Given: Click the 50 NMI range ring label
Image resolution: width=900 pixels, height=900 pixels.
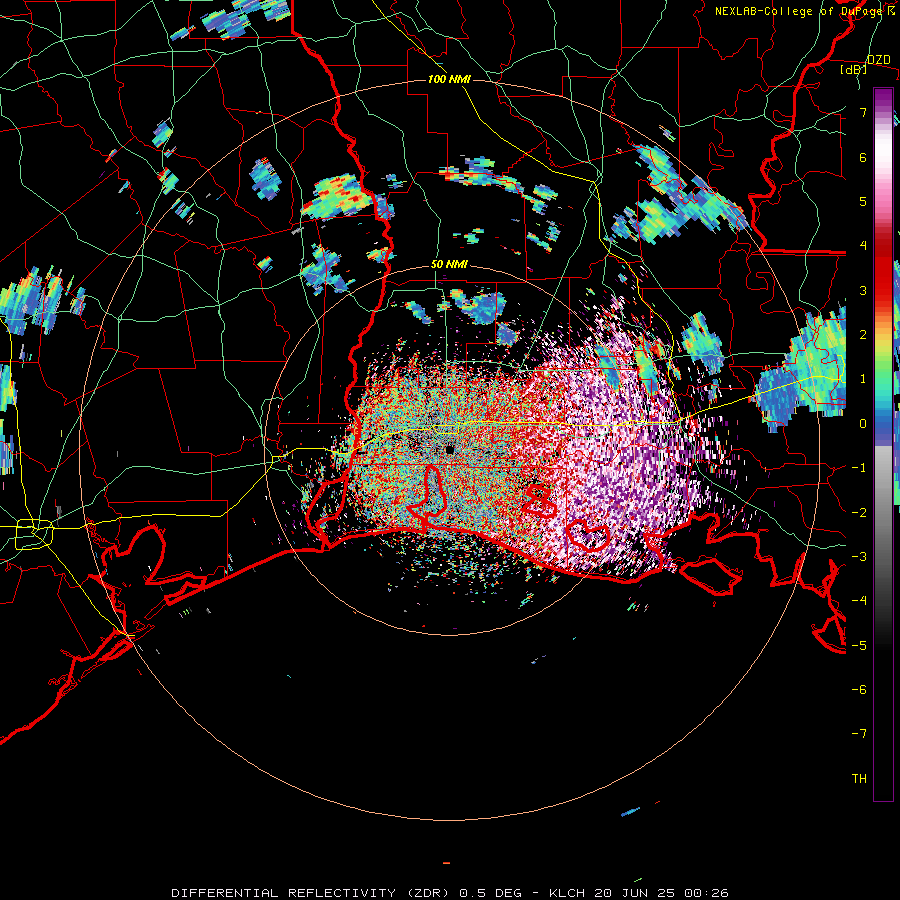Looking at the screenshot, I should click(x=449, y=265).
